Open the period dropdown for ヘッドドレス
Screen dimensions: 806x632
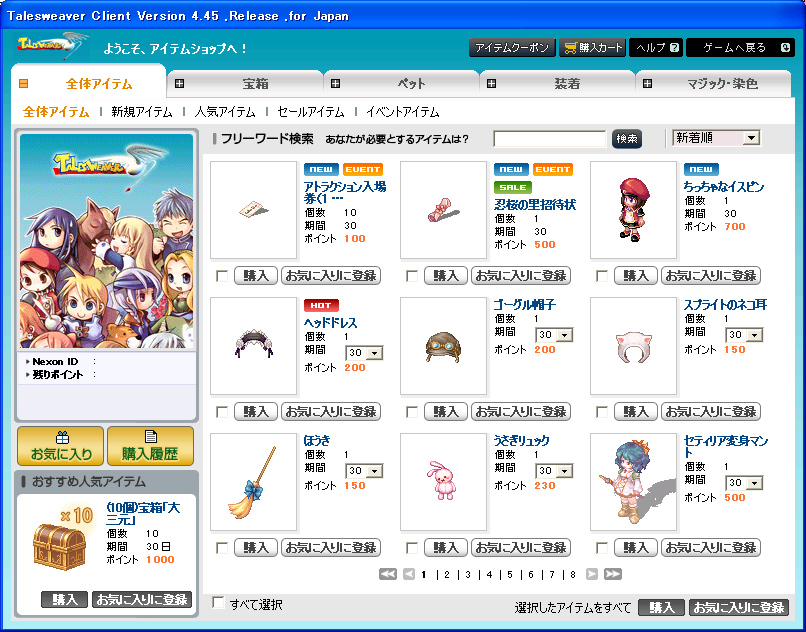364,353
